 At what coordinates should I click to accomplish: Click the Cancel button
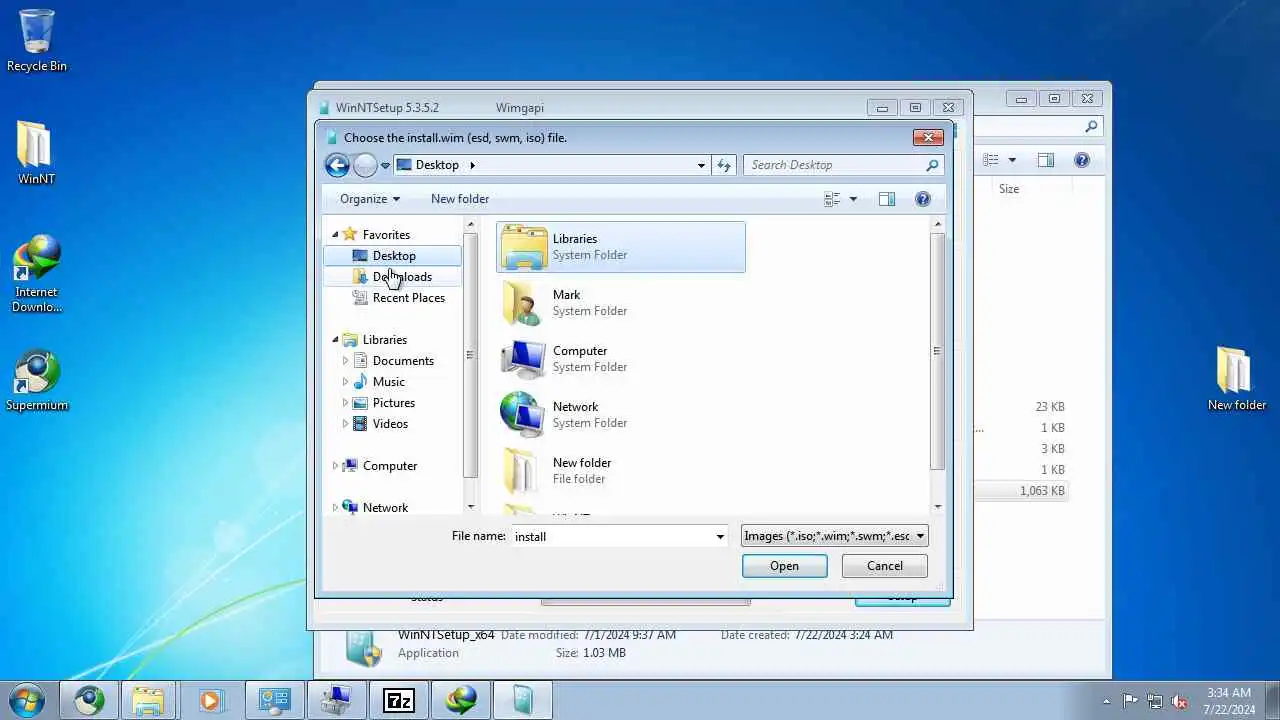point(884,566)
